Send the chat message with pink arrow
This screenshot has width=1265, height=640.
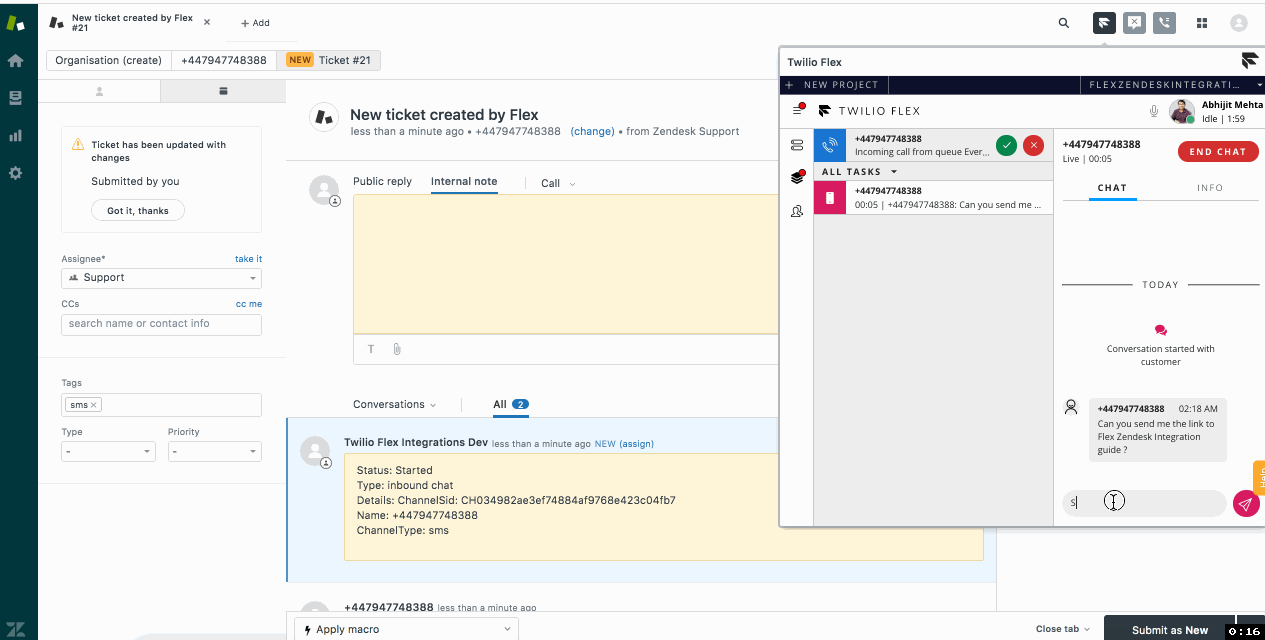click(x=1245, y=504)
